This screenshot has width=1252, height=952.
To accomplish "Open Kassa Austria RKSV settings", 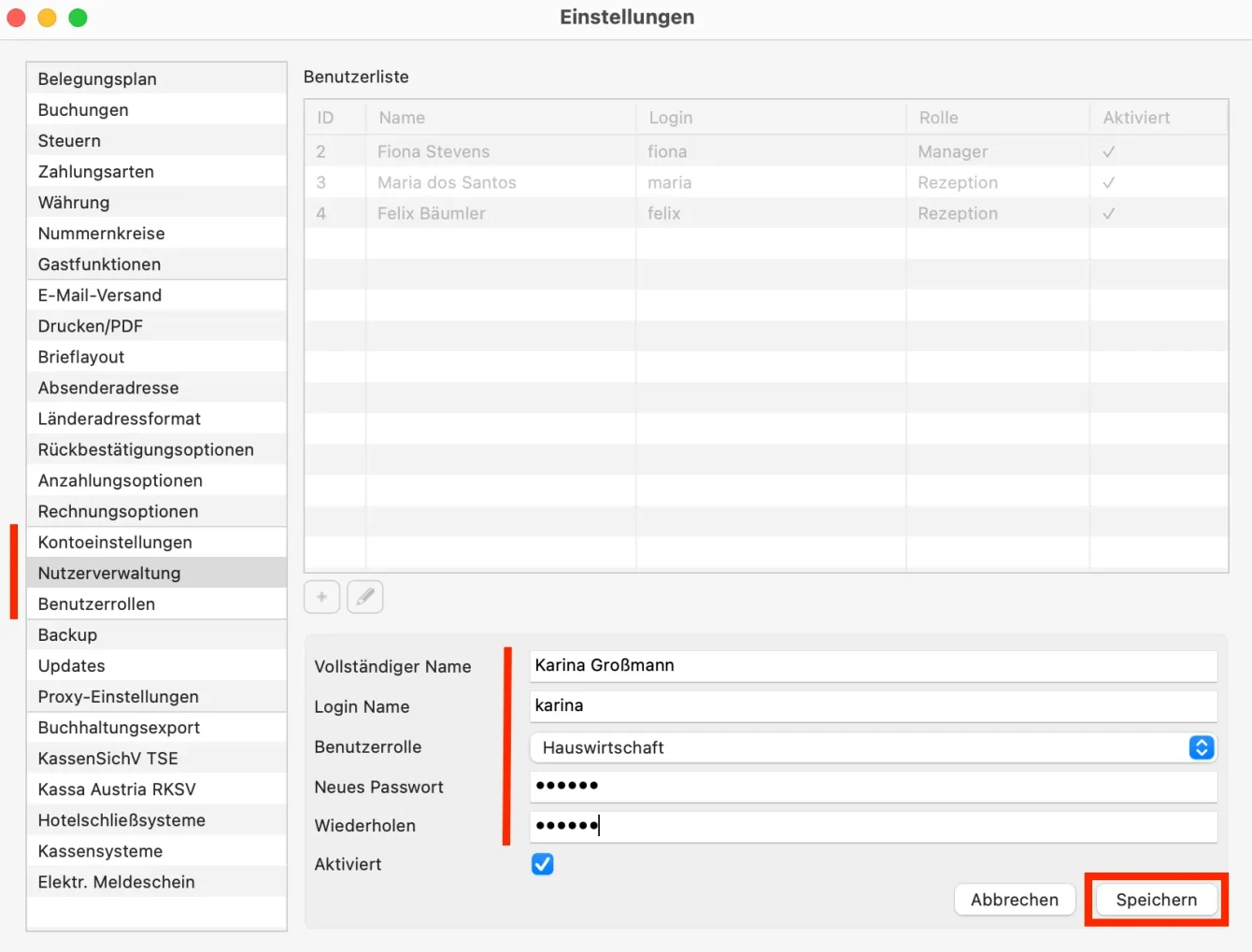I will (x=157, y=788).
